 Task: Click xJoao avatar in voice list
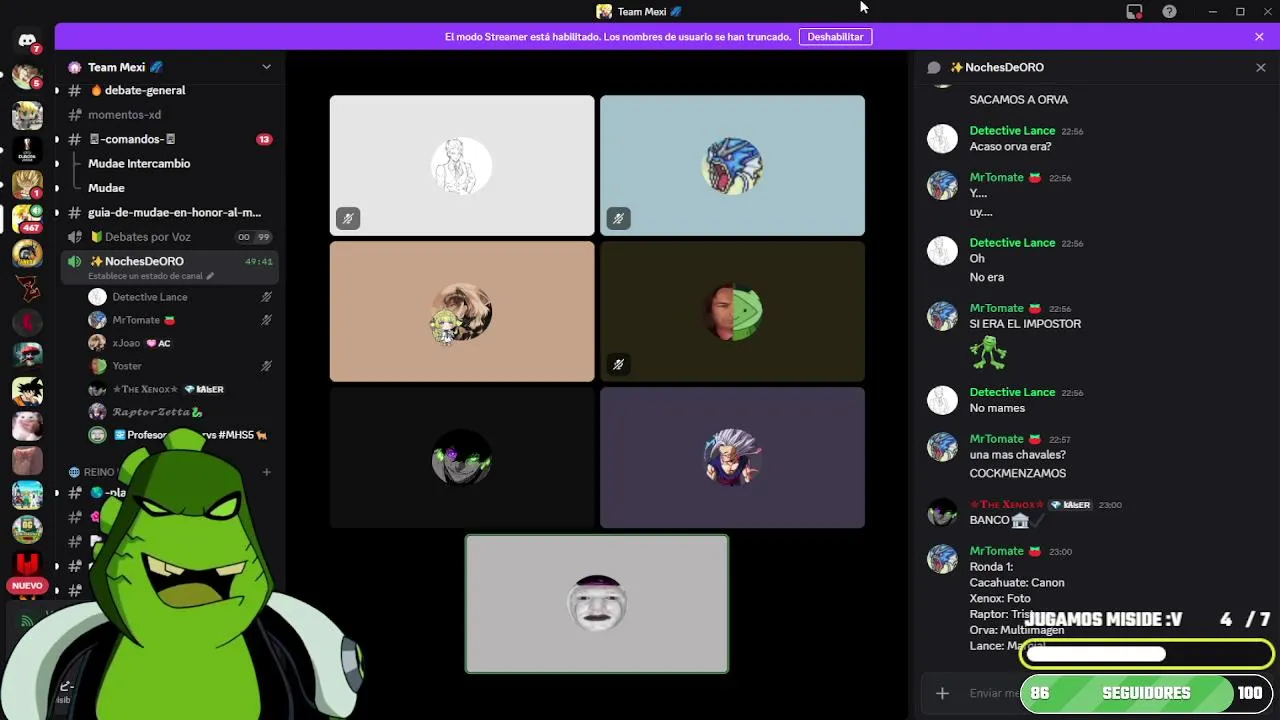(x=97, y=343)
